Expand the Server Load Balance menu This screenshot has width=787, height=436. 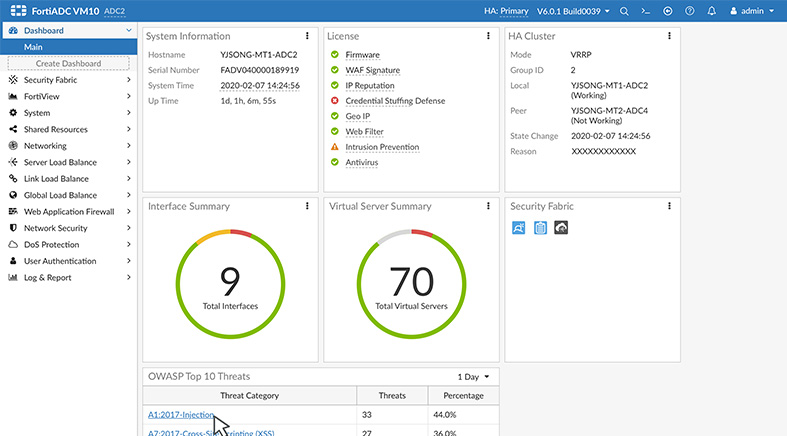coord(69,162)
